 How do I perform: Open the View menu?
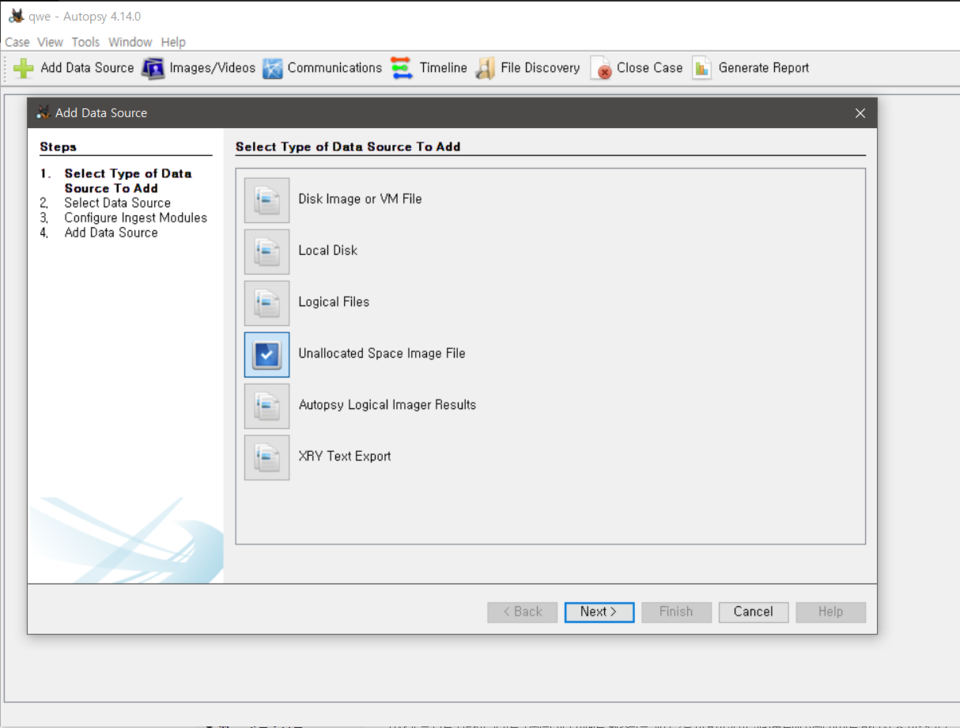click(x=50, y=42)
